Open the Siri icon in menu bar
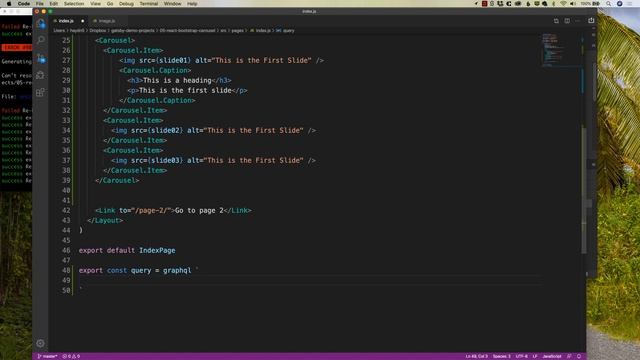640x360 pixels. tap(620, 4)
